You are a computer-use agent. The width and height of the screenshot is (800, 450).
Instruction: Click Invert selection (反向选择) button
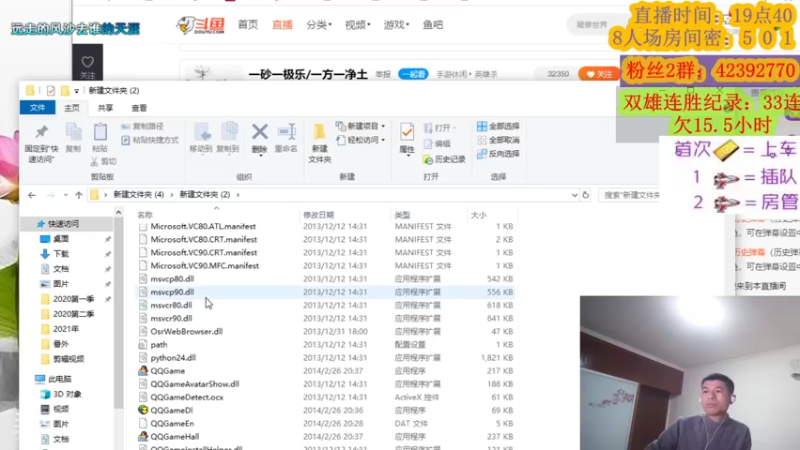click(498, 154)
